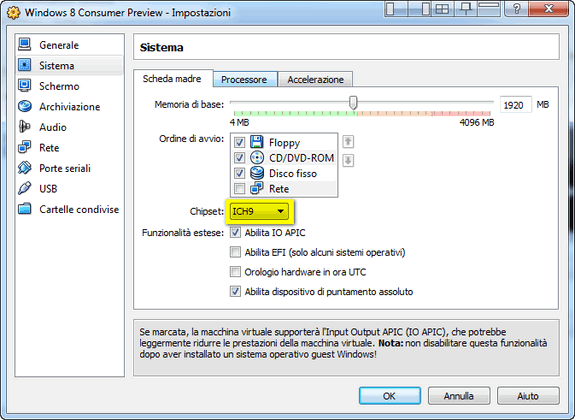Move selected boot device up
This screenshot has width=575, height=420.
click(x=348, y=141)
